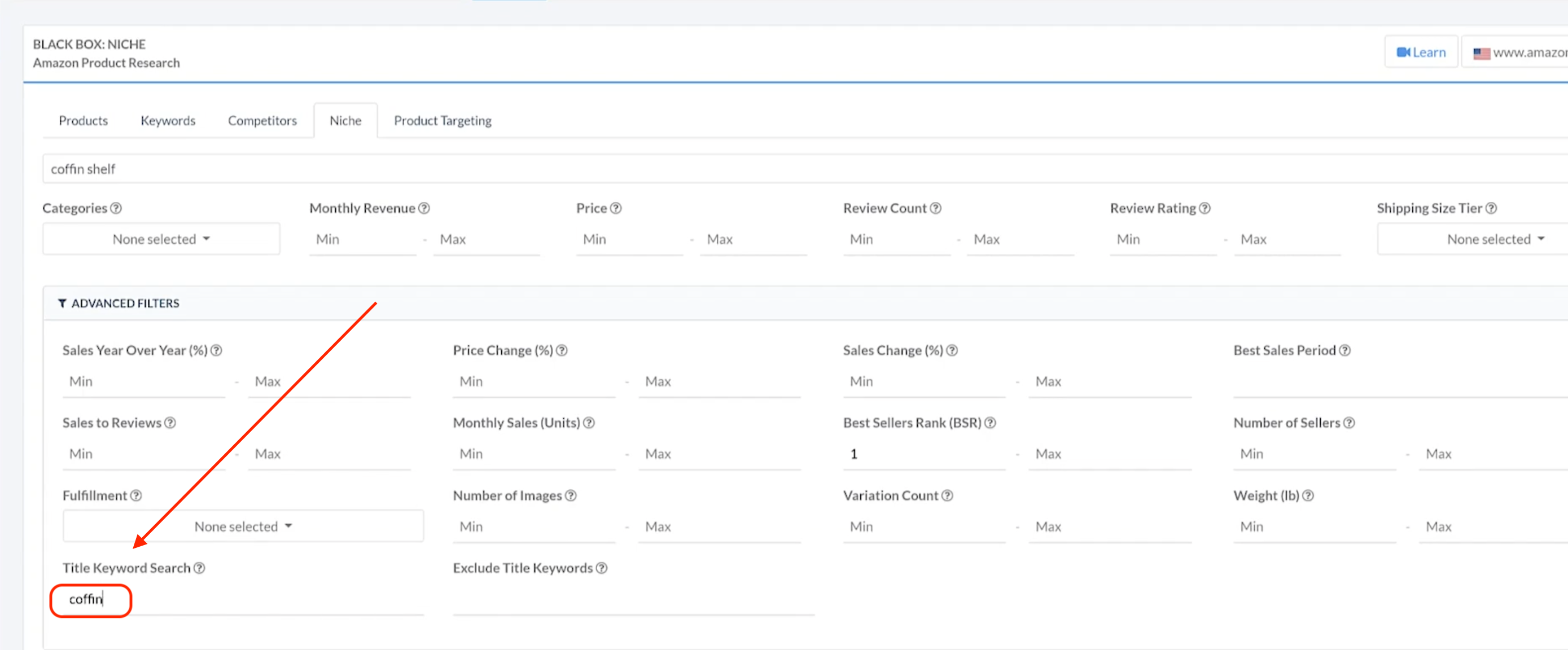The height and width of the screenshot is (650, 1568).
Task: Open the Categories None selected dropdown
Action: pos(161,239)
